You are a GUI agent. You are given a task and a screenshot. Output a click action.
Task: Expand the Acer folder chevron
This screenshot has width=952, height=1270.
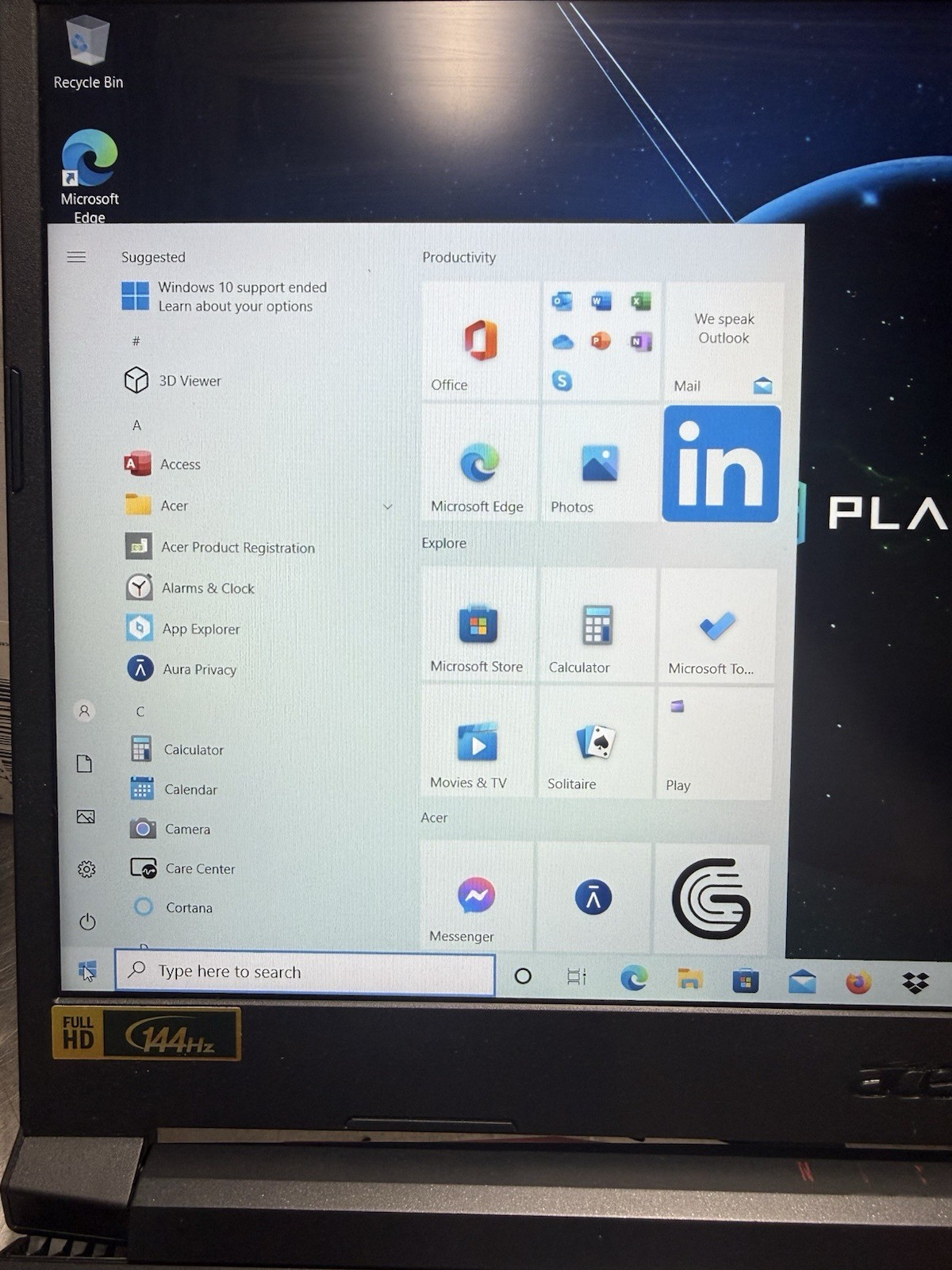coord(387,506)
